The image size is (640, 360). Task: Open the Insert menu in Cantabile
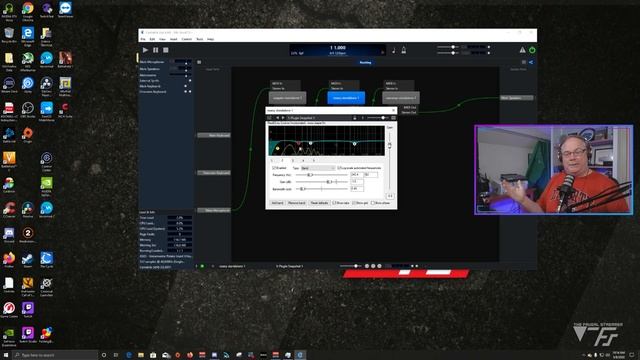[x=173, y=39]
